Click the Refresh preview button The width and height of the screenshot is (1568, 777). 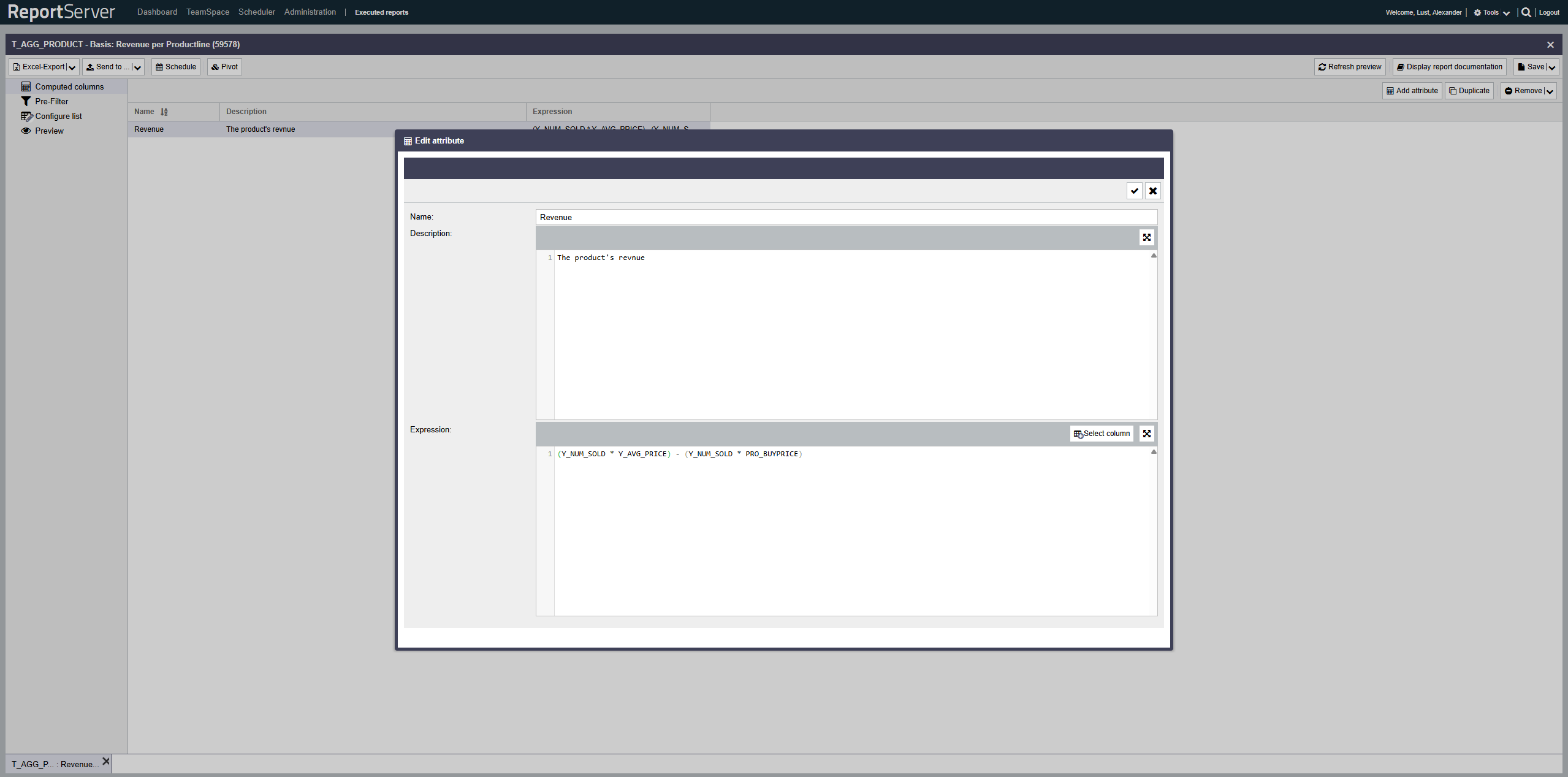click(x=1349, y=67)
